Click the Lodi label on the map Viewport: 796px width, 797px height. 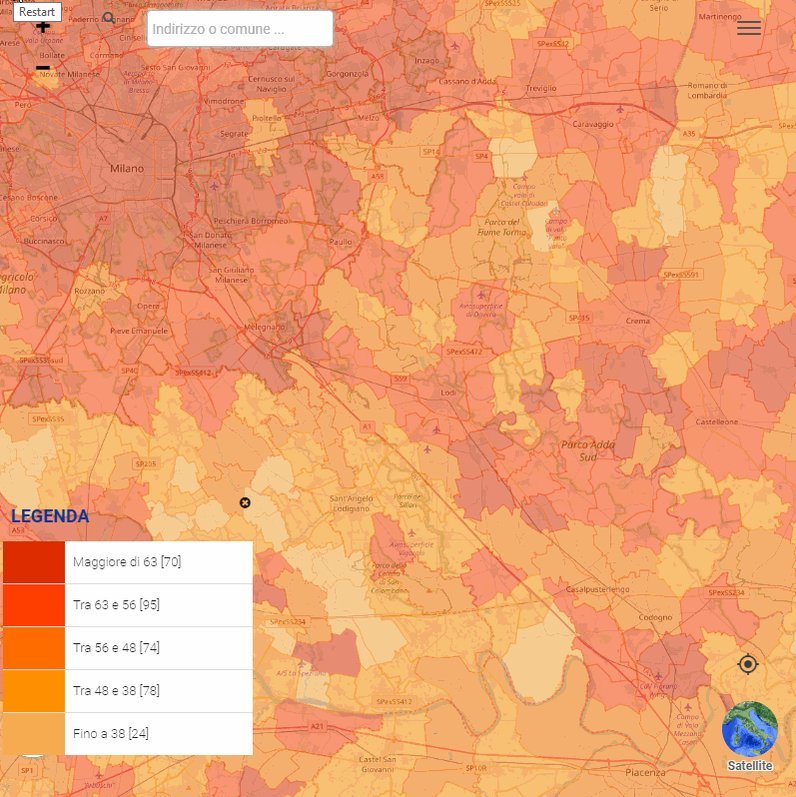point(448,393)
